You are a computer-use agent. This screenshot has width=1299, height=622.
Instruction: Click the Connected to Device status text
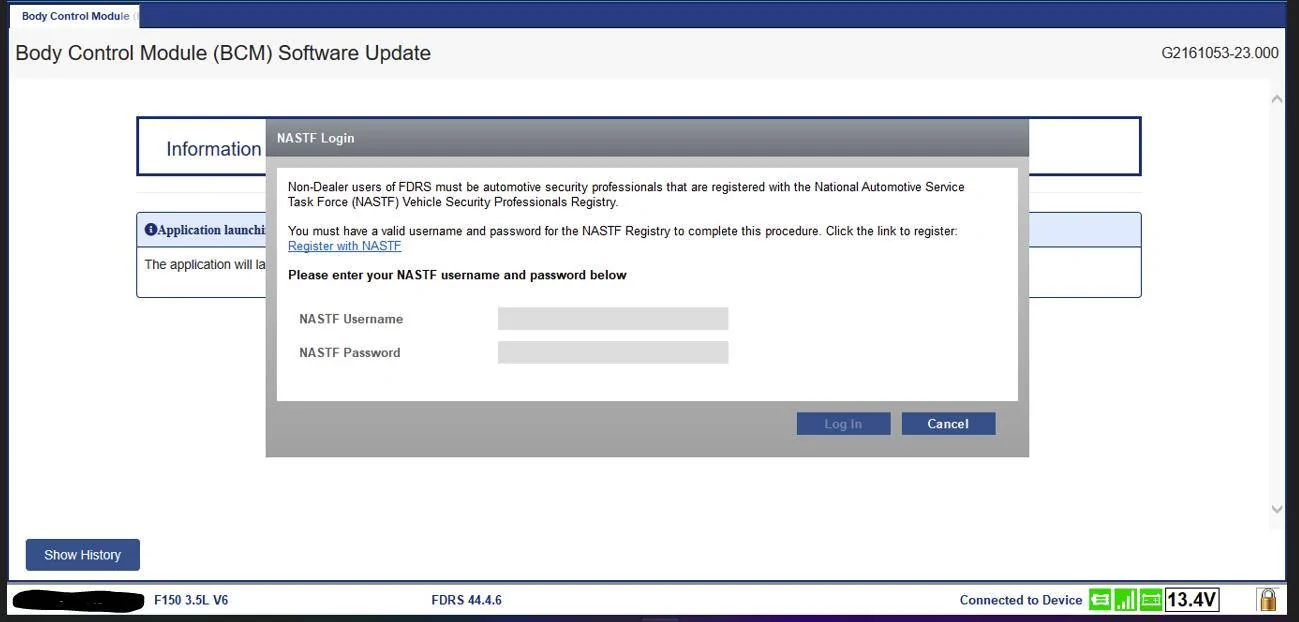(1021, 600)
